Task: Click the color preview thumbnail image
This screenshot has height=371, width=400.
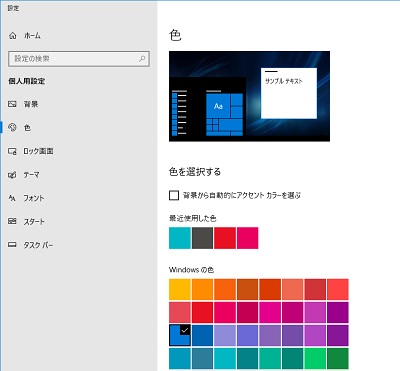Action: (249, 96)
